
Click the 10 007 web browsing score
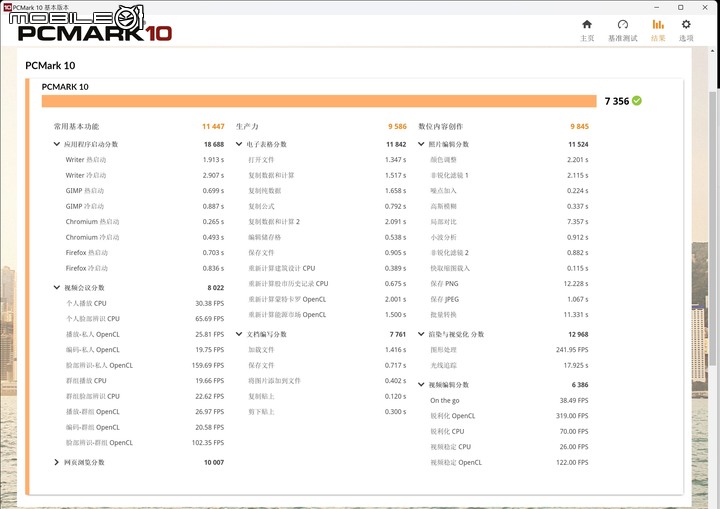pos(214,463)
